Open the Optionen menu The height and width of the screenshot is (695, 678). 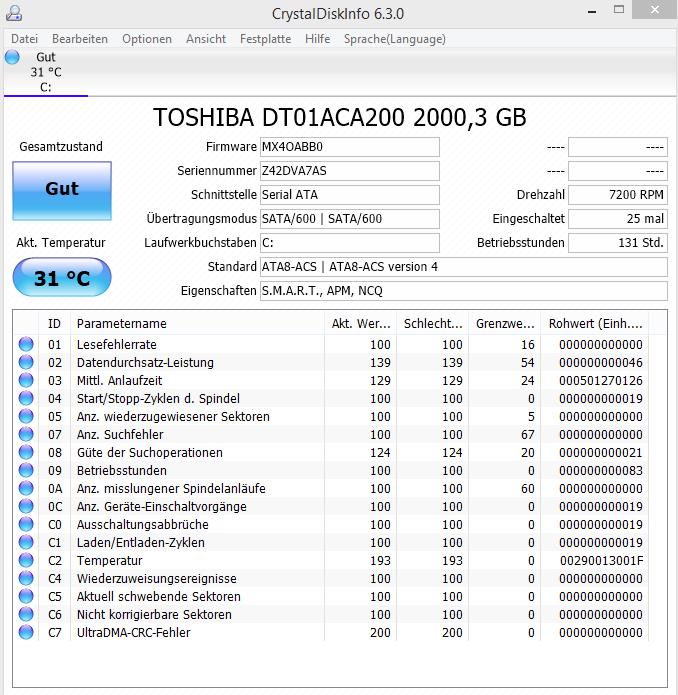click(147, 39)
